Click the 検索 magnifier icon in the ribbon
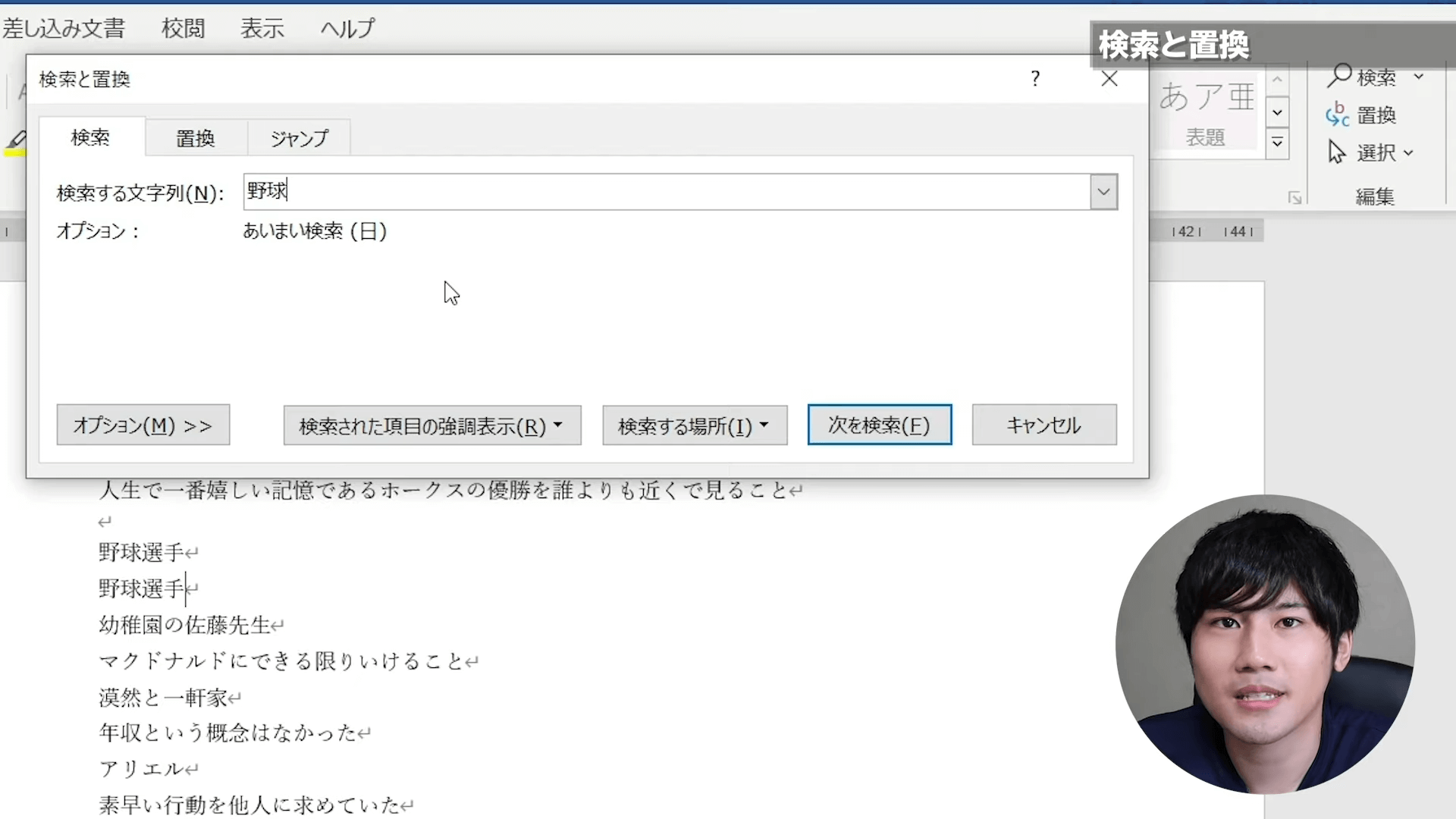Viewport: 1456px width, 819px height. (x=1341, y=76)
